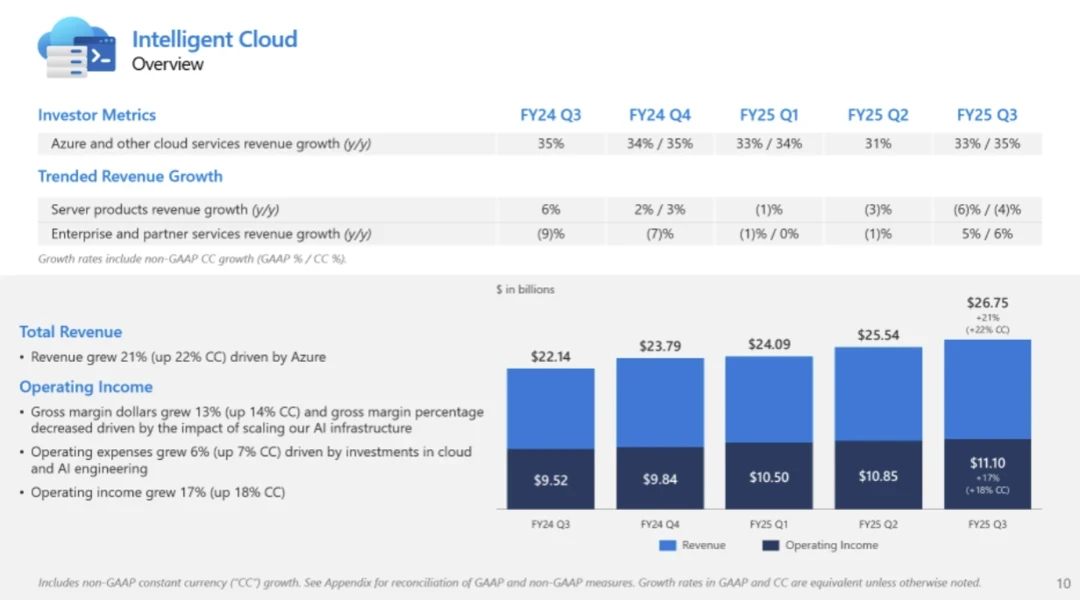Click the Operating Income heading on left
Viewport: 1080px width, 600px height.
click(86, 387)
